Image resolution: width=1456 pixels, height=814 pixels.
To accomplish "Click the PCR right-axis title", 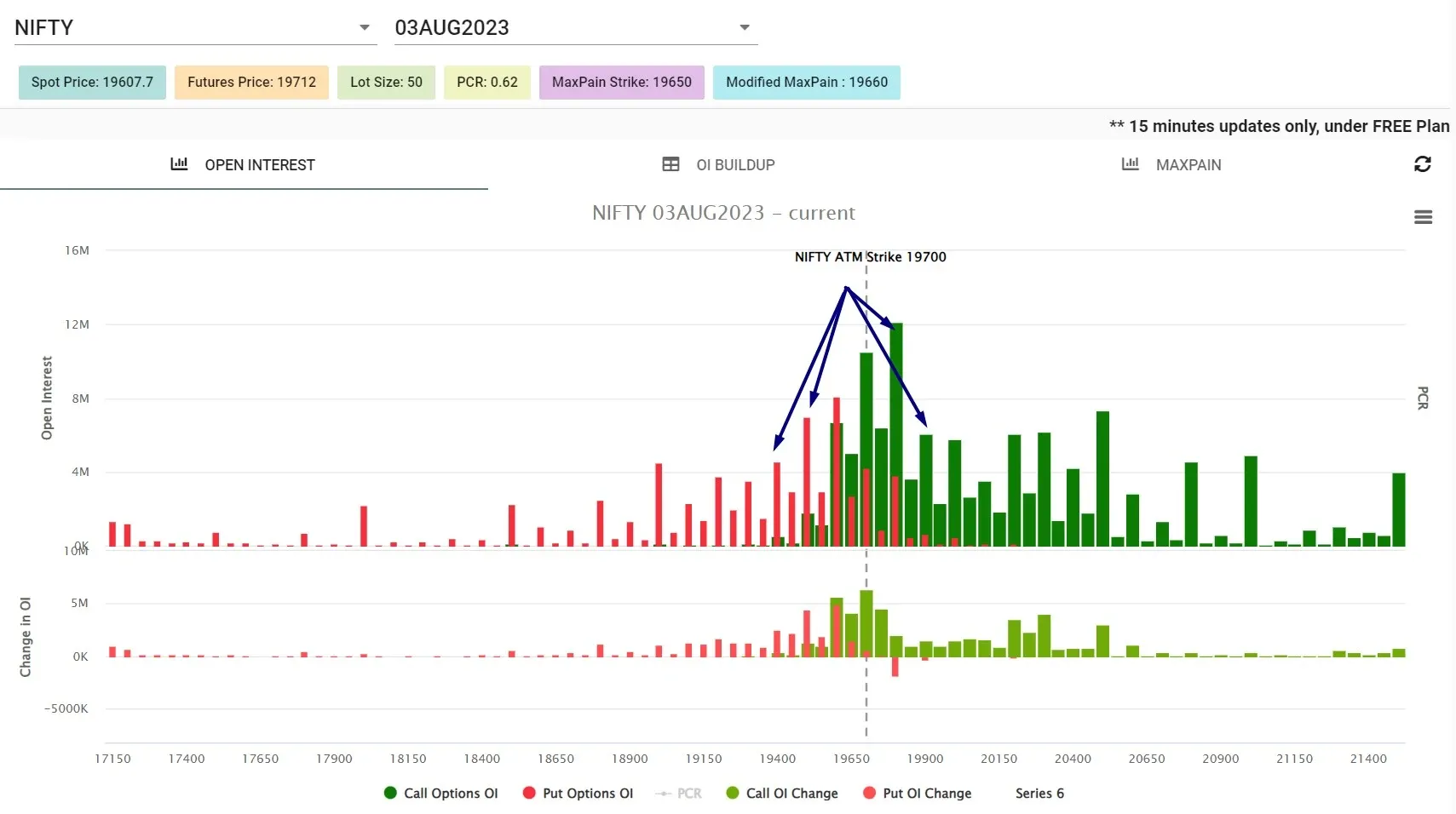I will (1423, 398).
